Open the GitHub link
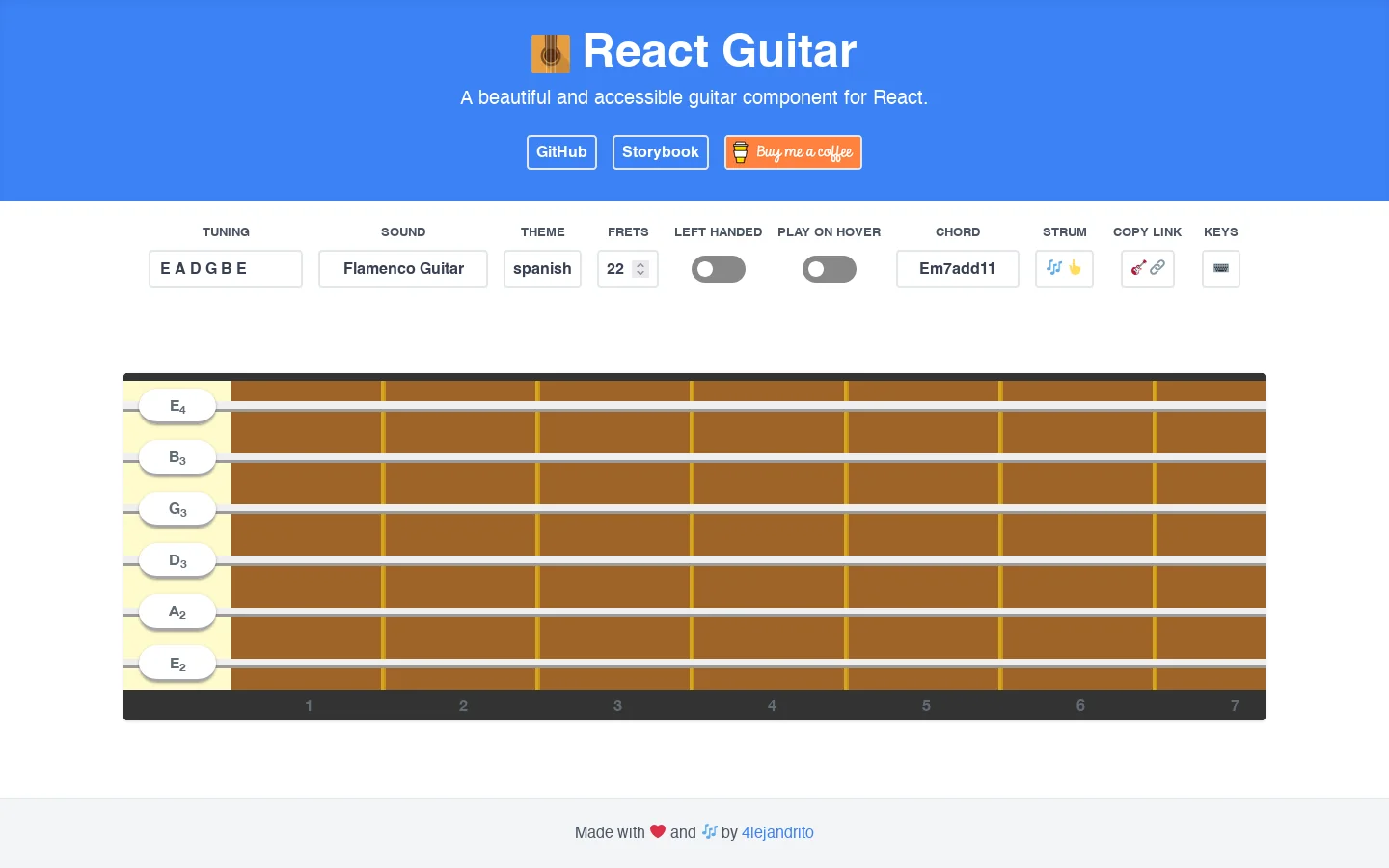Screen dimensions: 1389x868 561,152
